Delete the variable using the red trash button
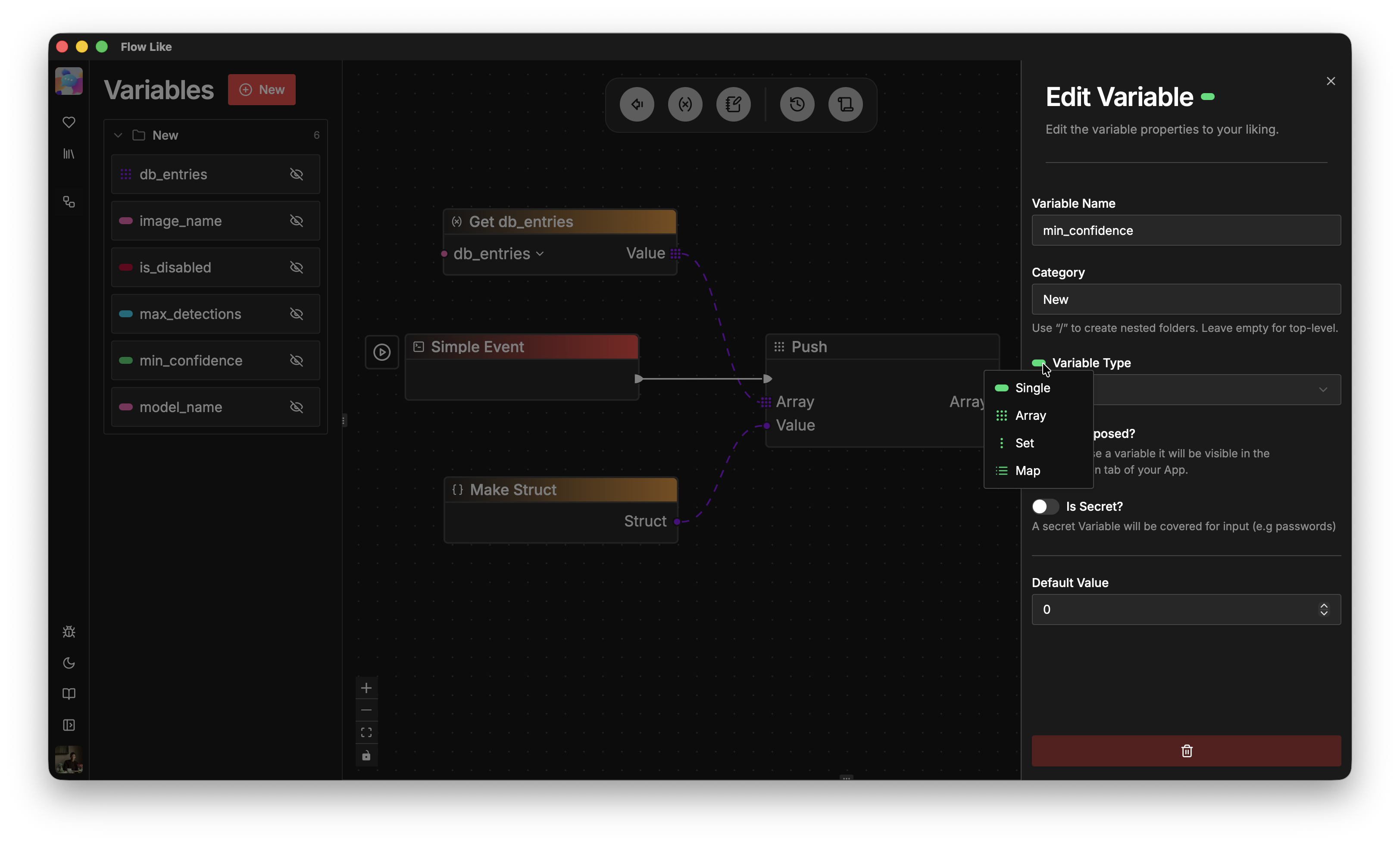This screenshot has width=1400, height=844. click(x=1186, y=751)
